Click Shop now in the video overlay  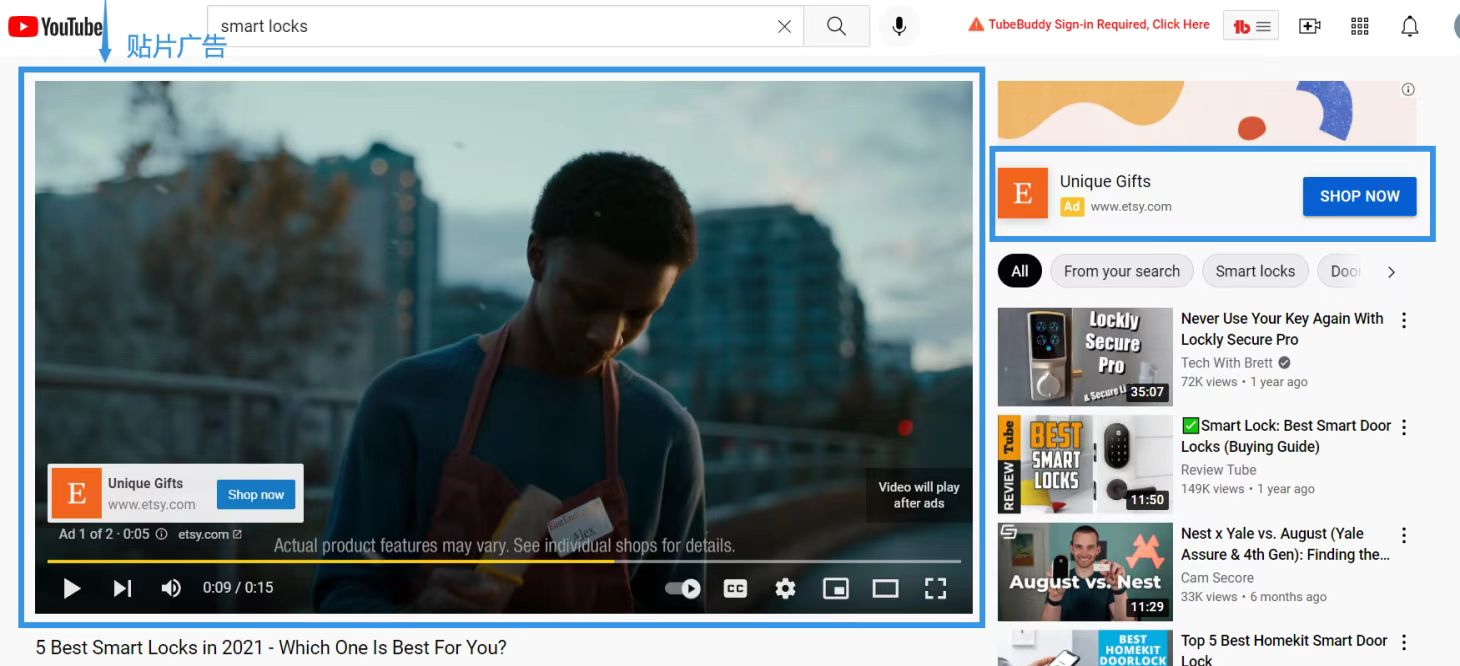(256, 494)
